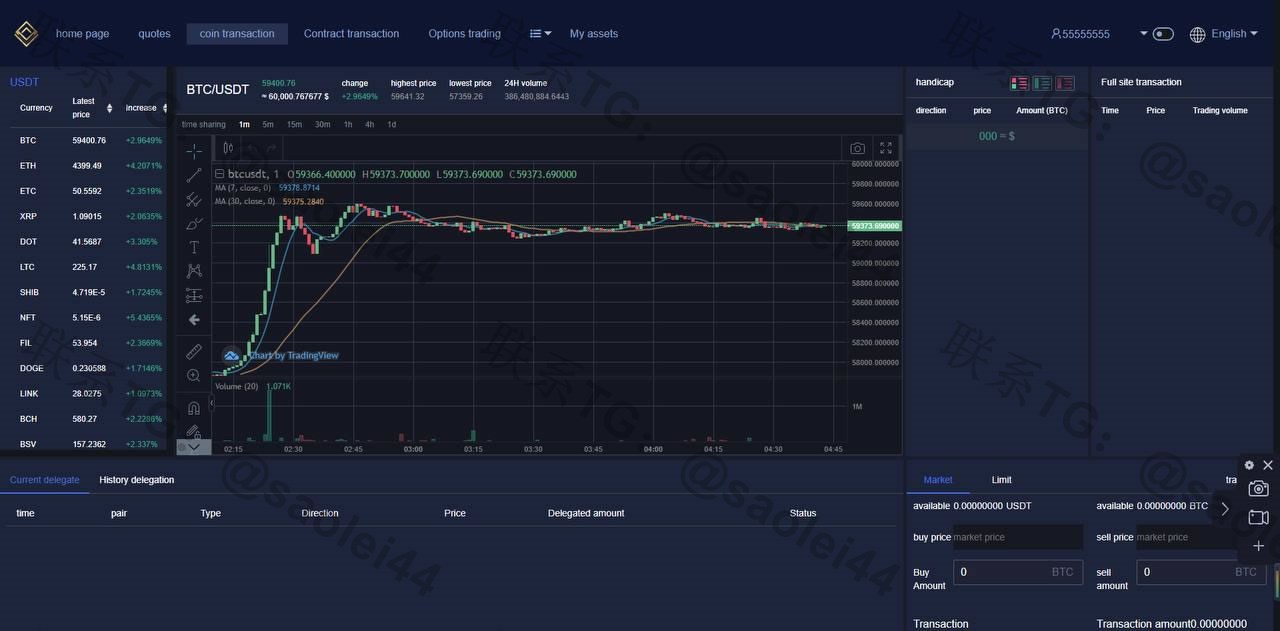This screenshot has height=631, width=1280.
Task: Collapse the MA indicator legend
Action: [x=220, y=174]
